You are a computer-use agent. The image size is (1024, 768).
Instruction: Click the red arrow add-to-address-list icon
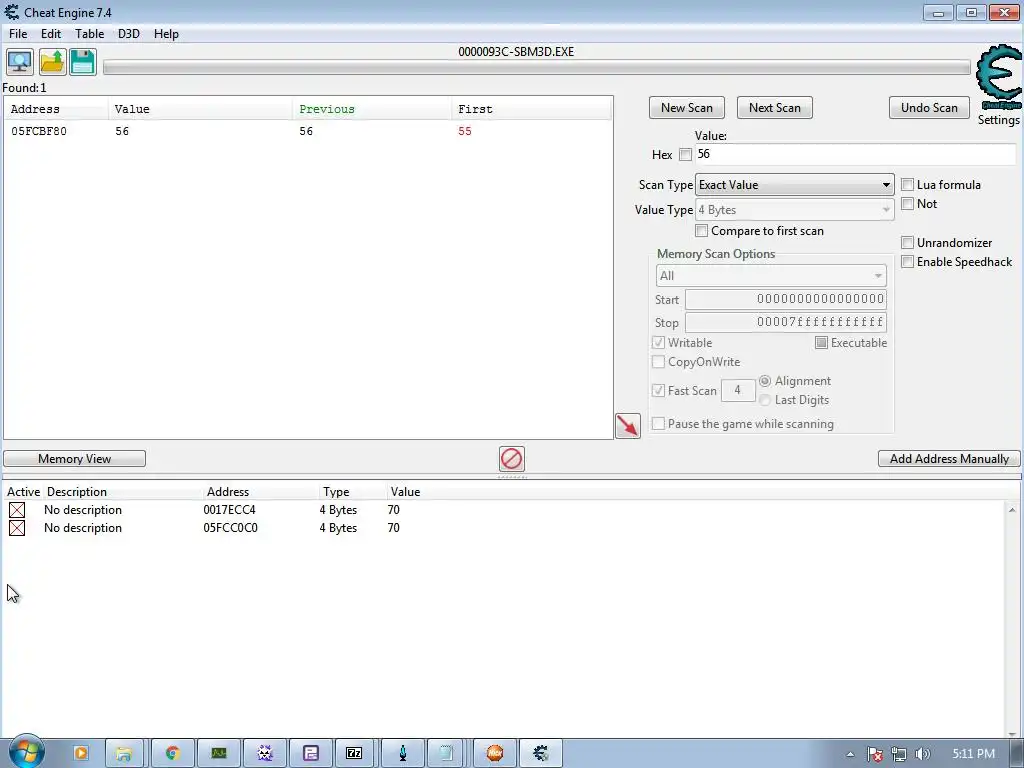tap(628, 426)
